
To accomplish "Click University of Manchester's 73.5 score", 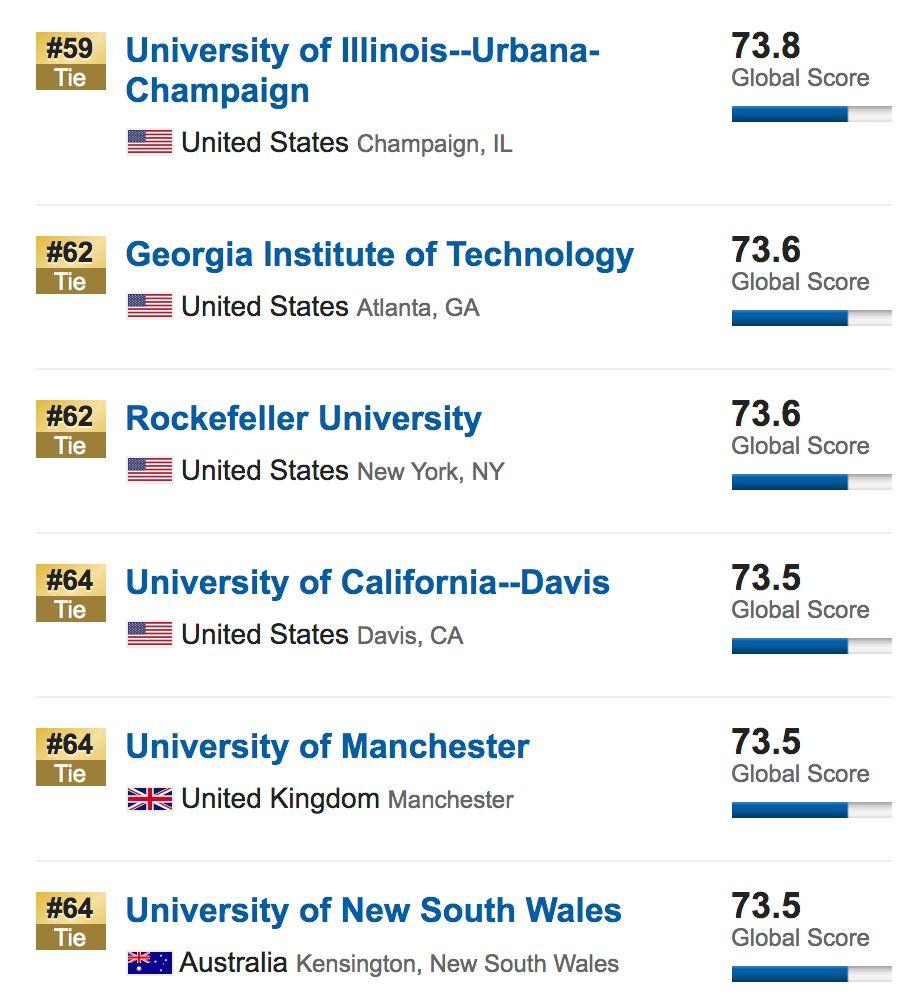I will 766,742.
